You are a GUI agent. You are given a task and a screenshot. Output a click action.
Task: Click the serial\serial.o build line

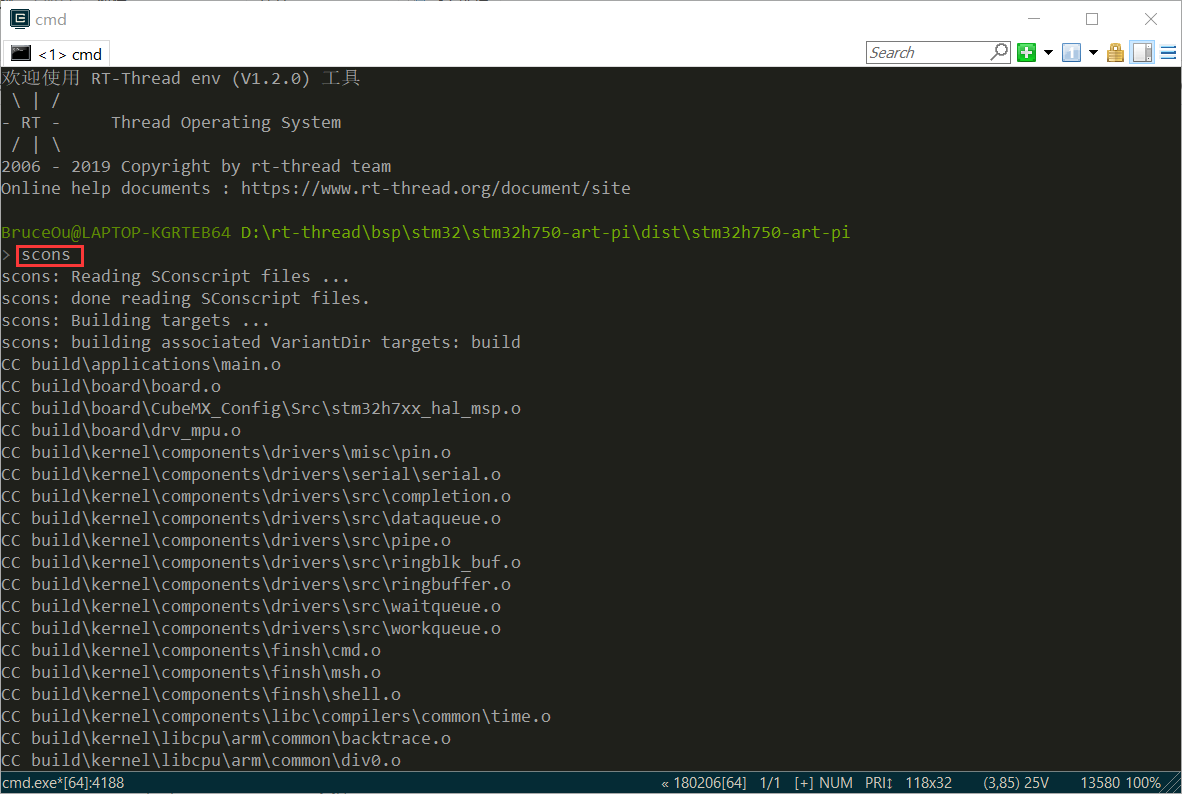[251, 474]
